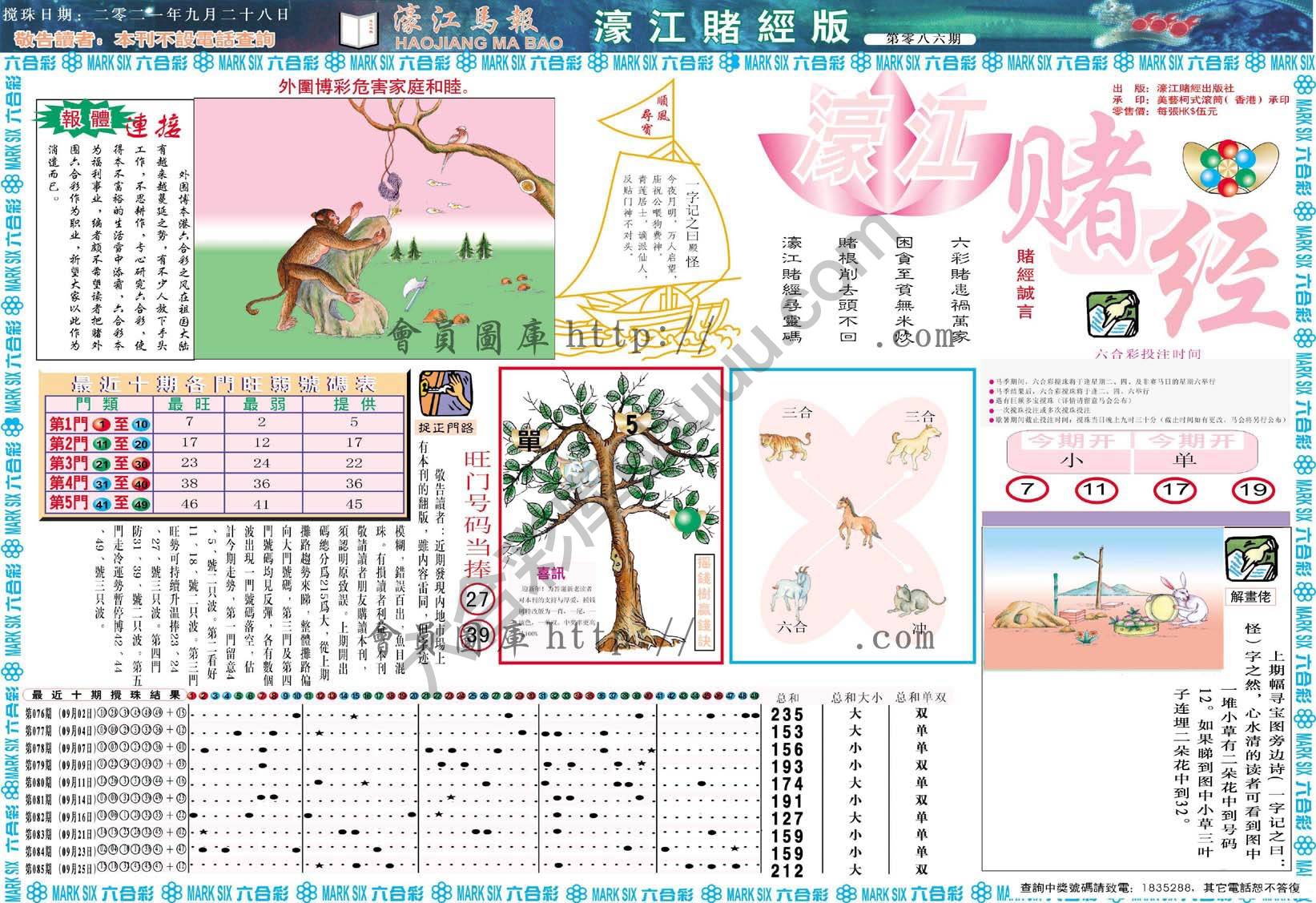Click the pink bird on the tree branch

457,137
